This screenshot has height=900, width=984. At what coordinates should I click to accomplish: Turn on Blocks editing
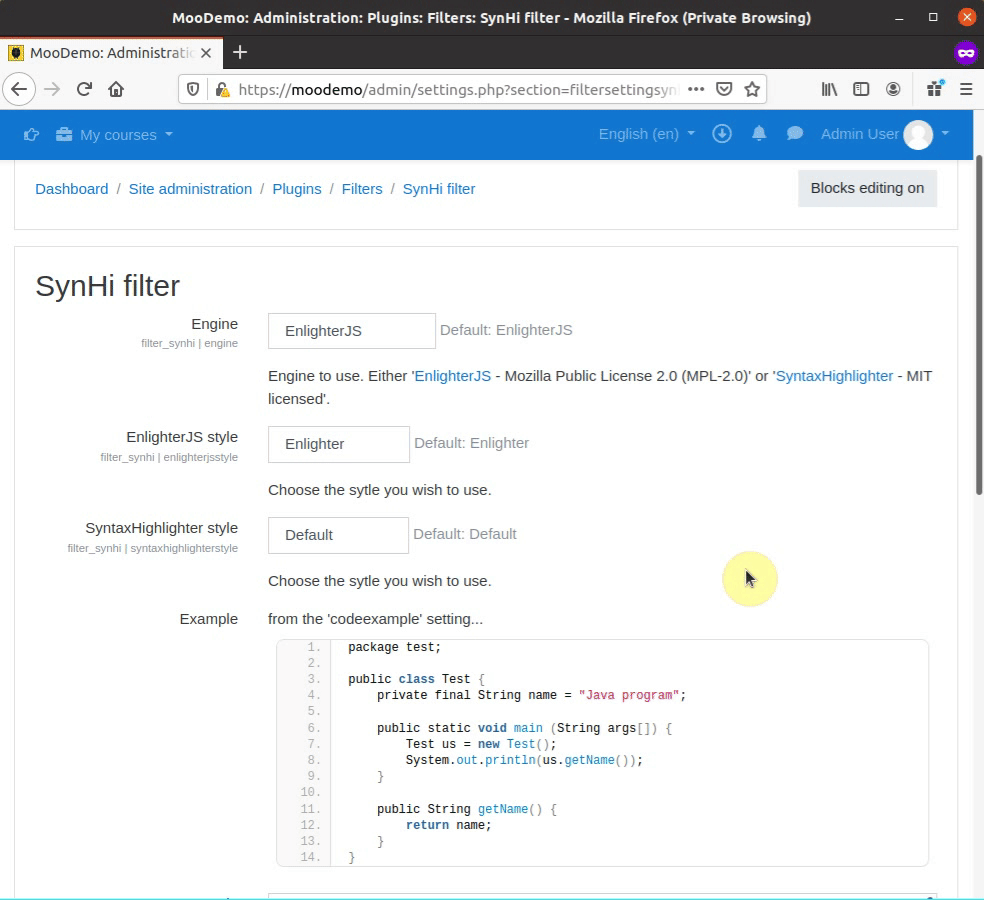tap(867, 188)
